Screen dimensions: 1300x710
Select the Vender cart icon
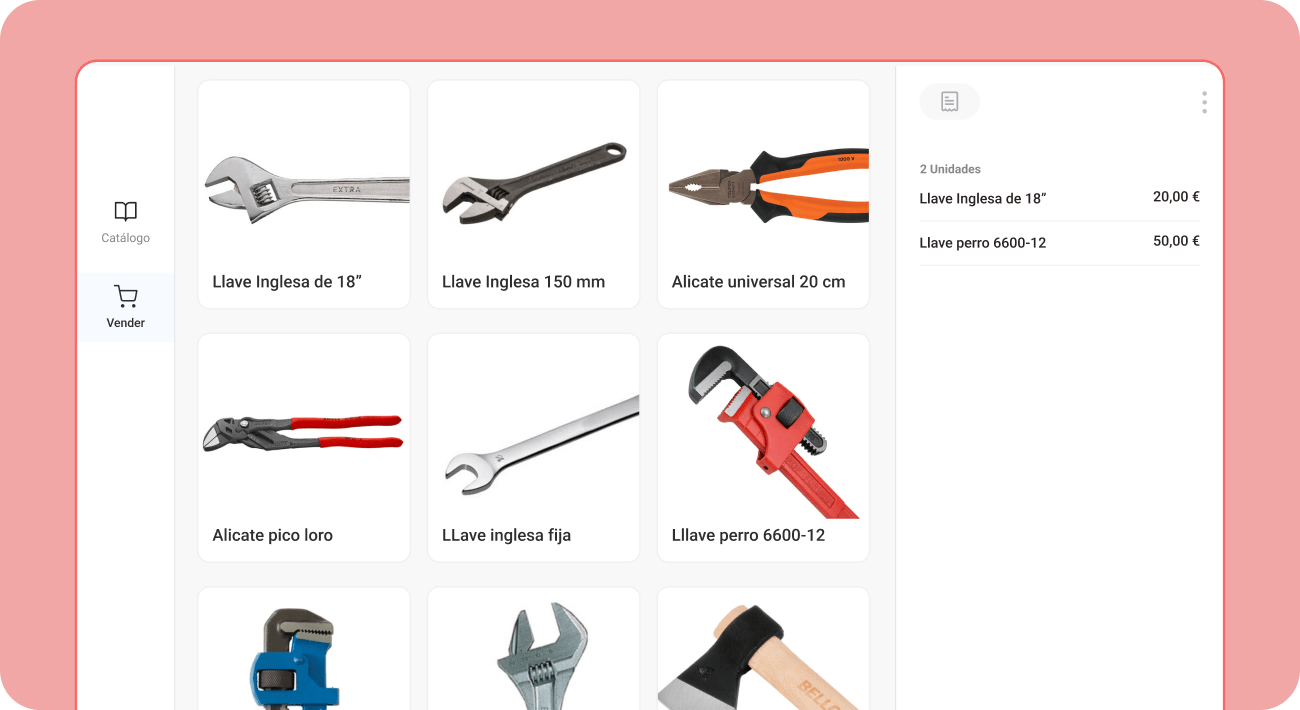click(x=125, y=296)
